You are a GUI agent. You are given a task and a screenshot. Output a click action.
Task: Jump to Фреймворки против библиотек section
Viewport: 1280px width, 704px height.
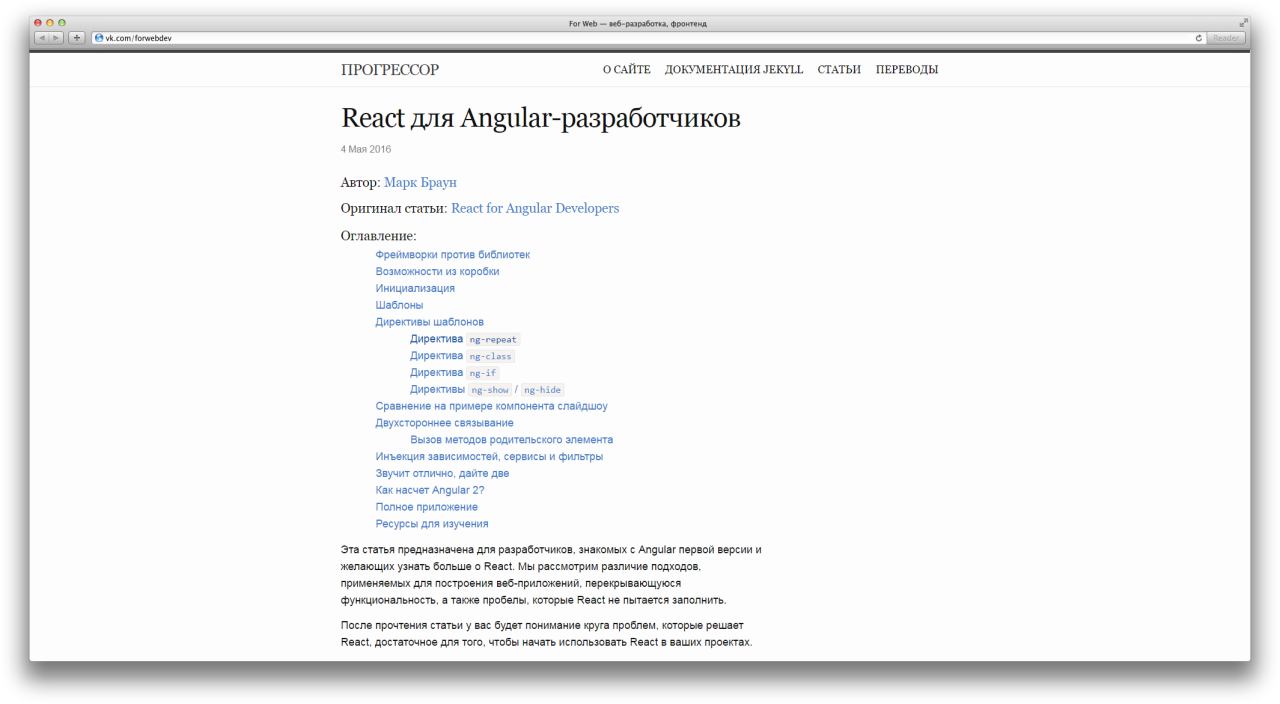click(453, 255)
